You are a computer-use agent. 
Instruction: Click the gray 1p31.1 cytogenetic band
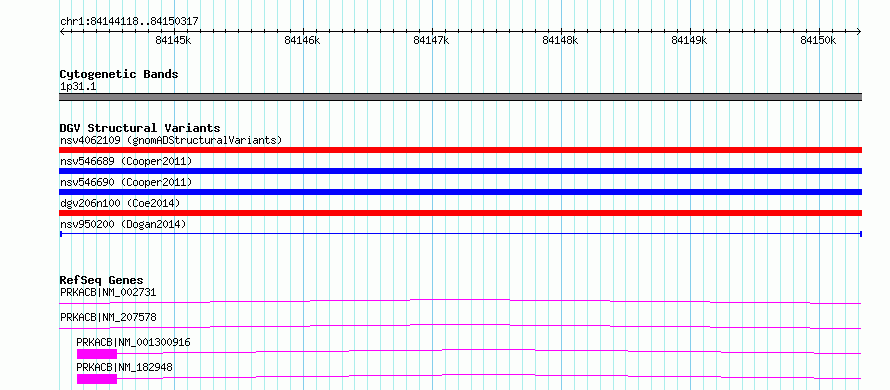pos(460,97)
